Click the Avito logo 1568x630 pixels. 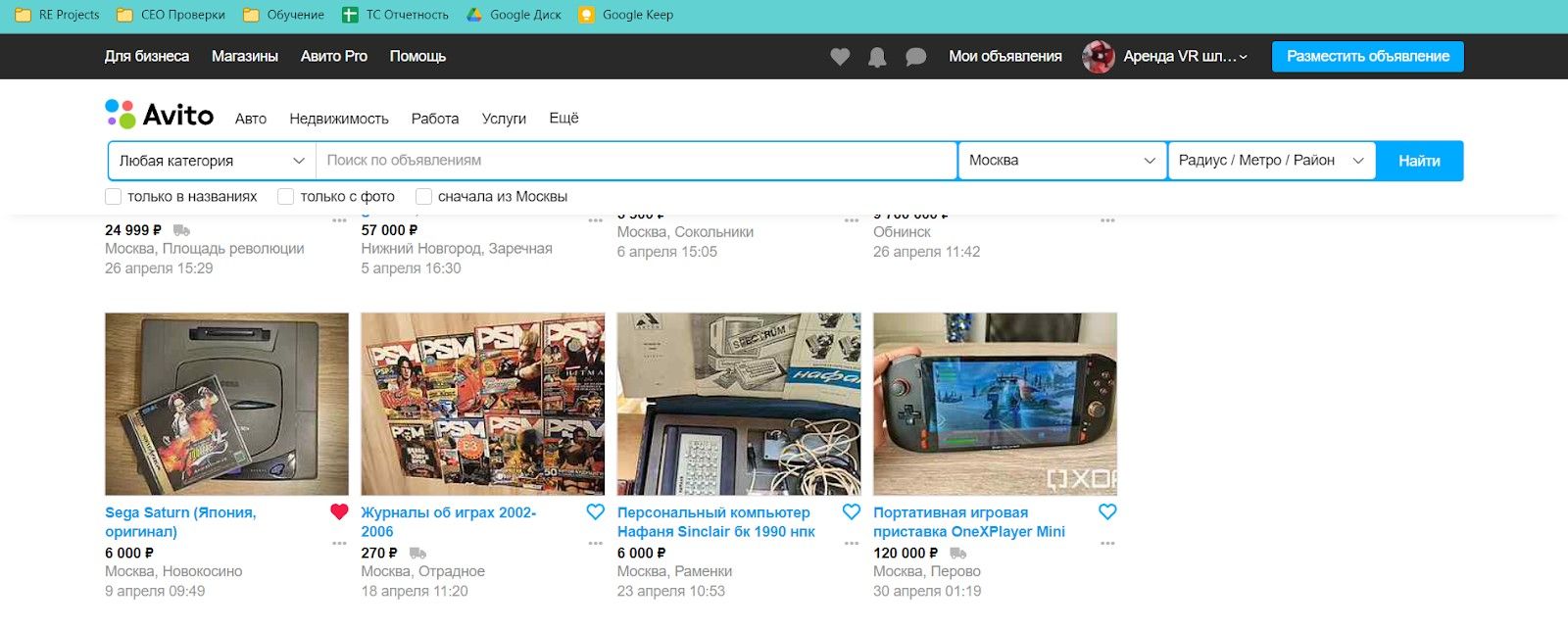coord(159,115)
